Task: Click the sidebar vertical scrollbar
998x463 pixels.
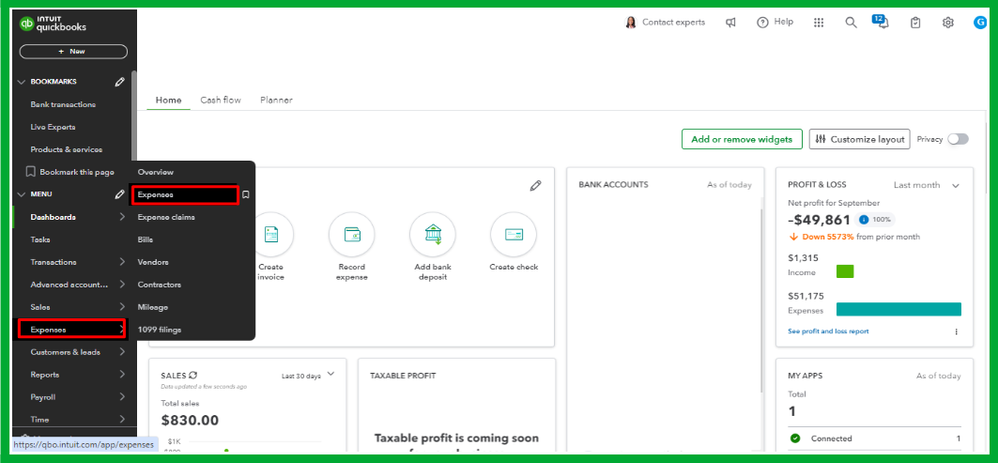Action: coord(134,118)
